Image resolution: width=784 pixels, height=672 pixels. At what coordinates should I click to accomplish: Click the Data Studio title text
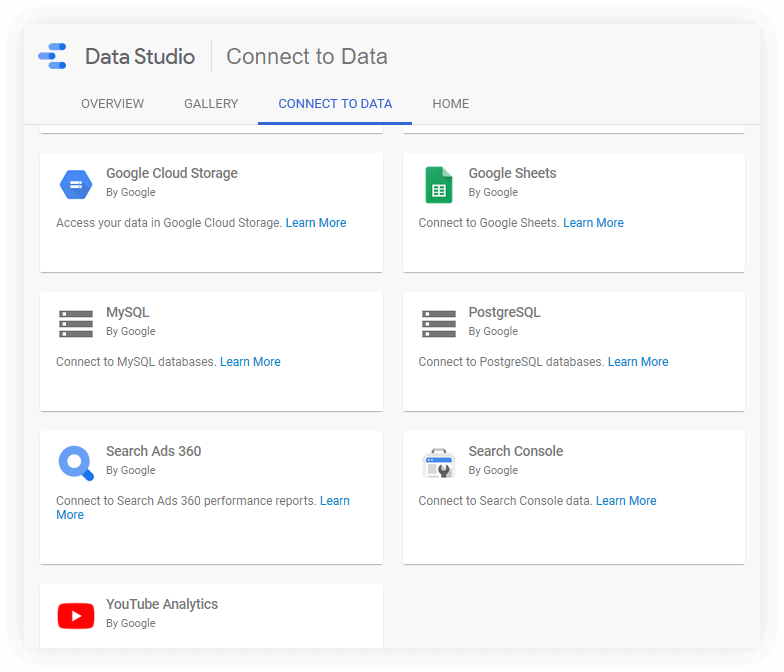140,57
